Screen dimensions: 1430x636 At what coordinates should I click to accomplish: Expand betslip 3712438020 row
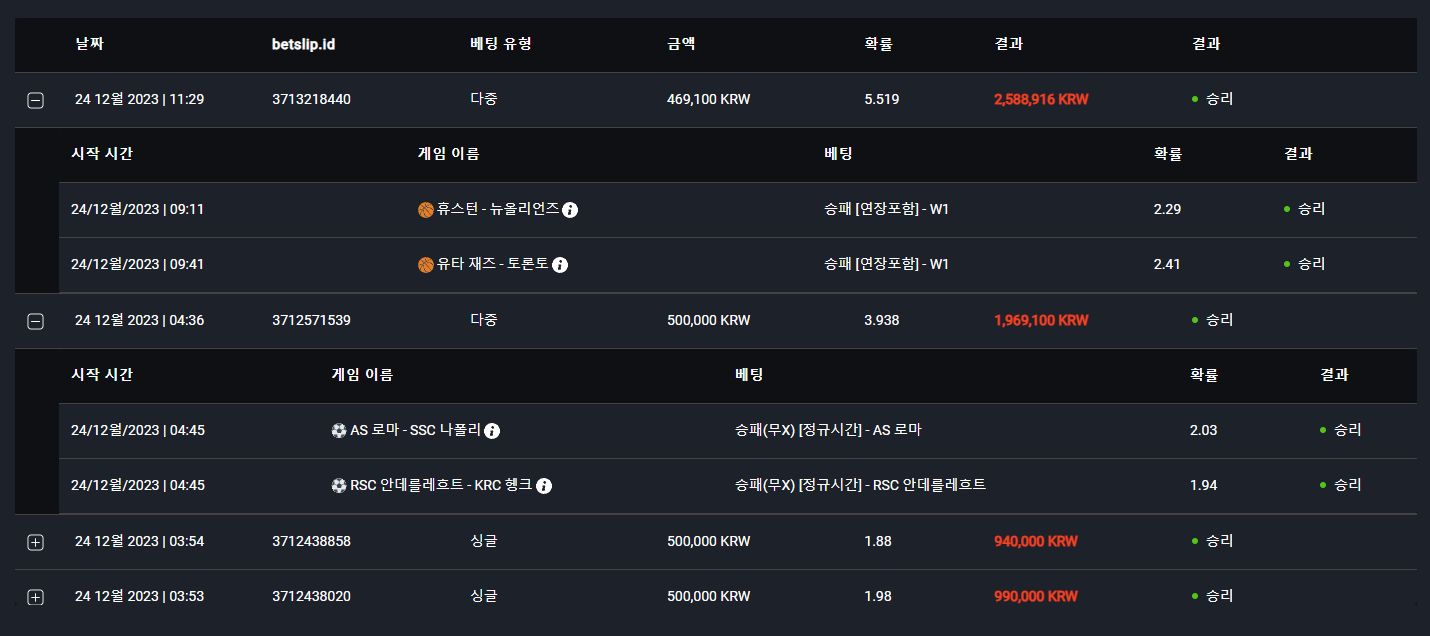pyautogui.click(x=35, y=597)
